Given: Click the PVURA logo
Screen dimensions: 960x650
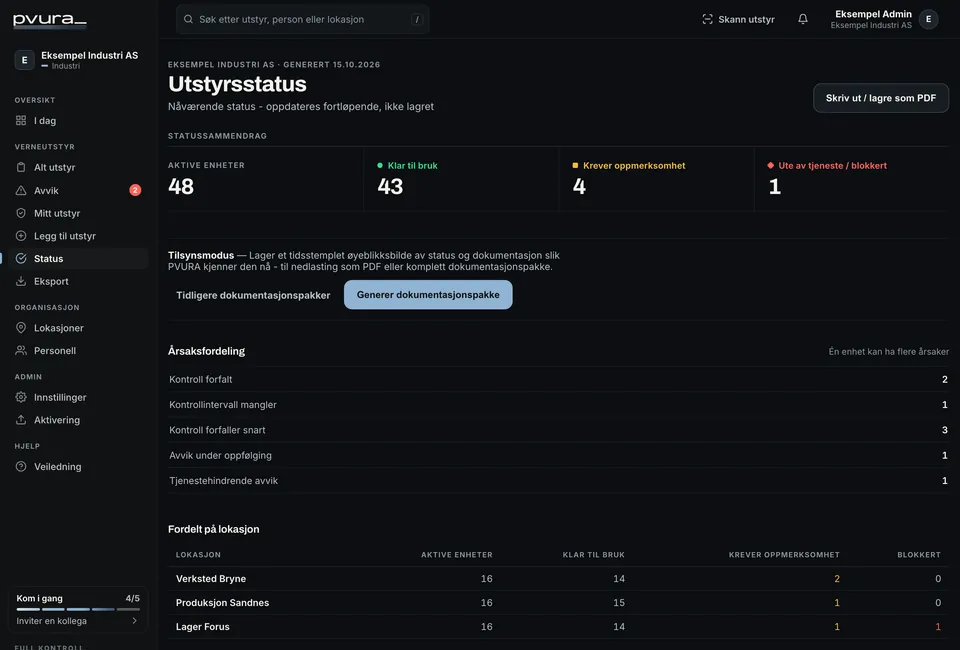Looking at the screenshot, I should [50, 20].
